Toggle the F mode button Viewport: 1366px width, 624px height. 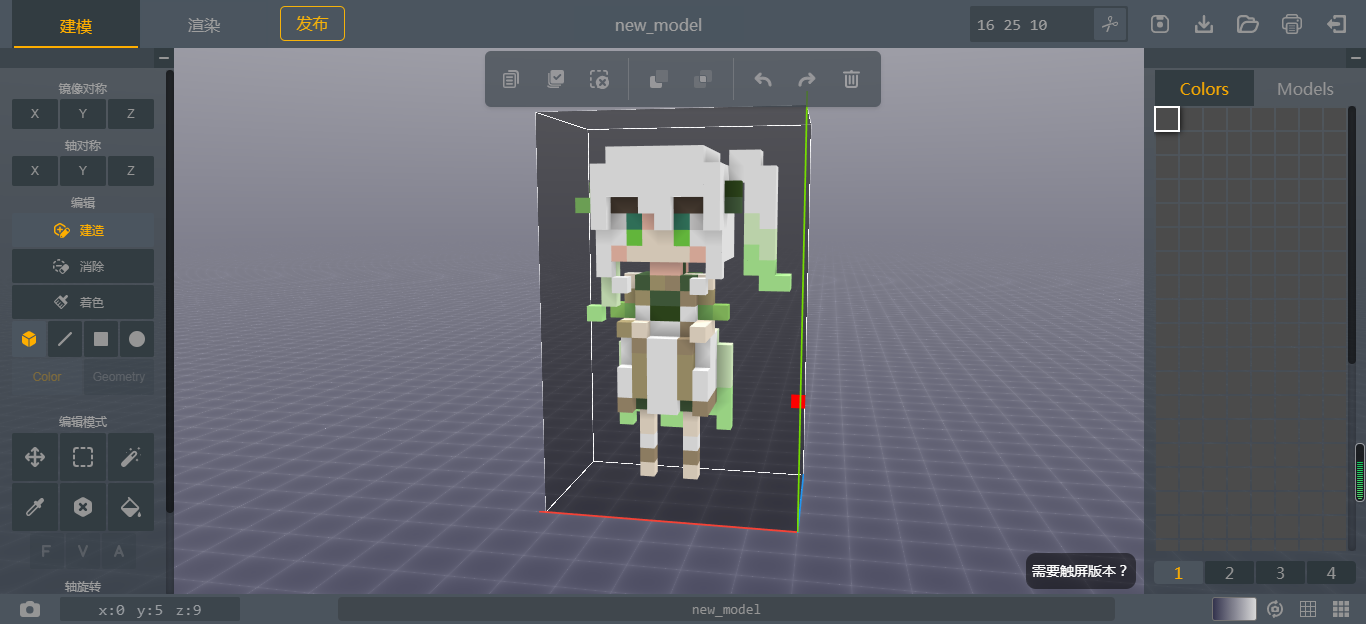[x=46, y=551]
